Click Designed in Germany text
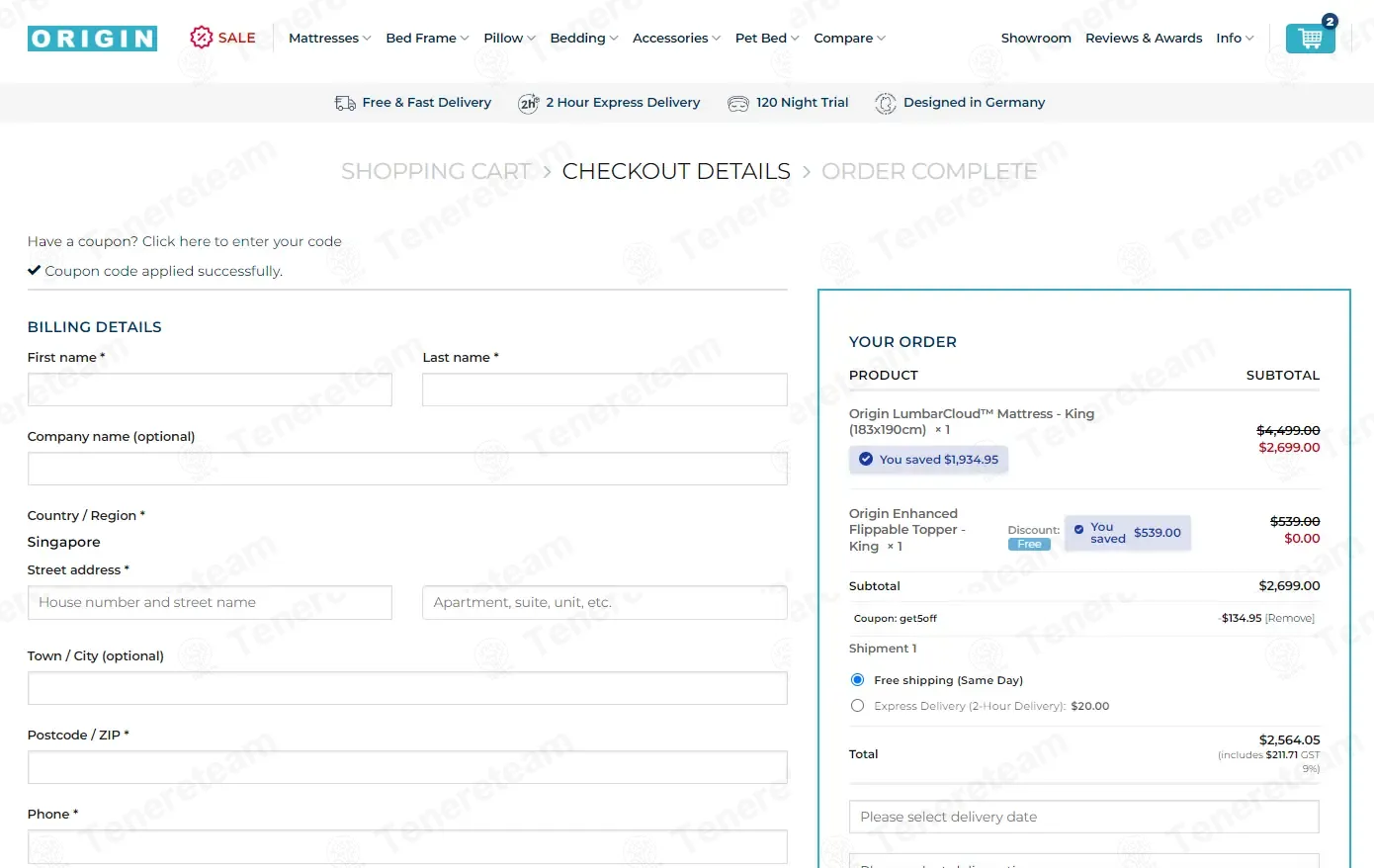 (x=974, y=103)
